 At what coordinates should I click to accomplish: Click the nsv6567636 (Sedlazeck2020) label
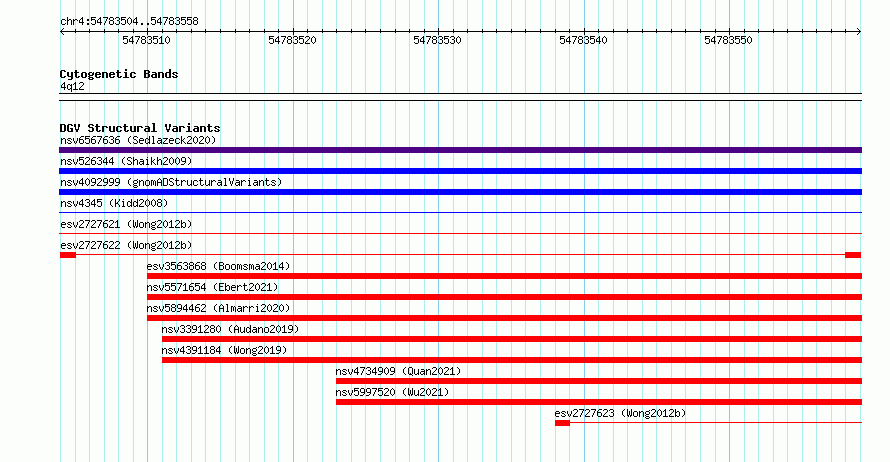tap(138, 140)
